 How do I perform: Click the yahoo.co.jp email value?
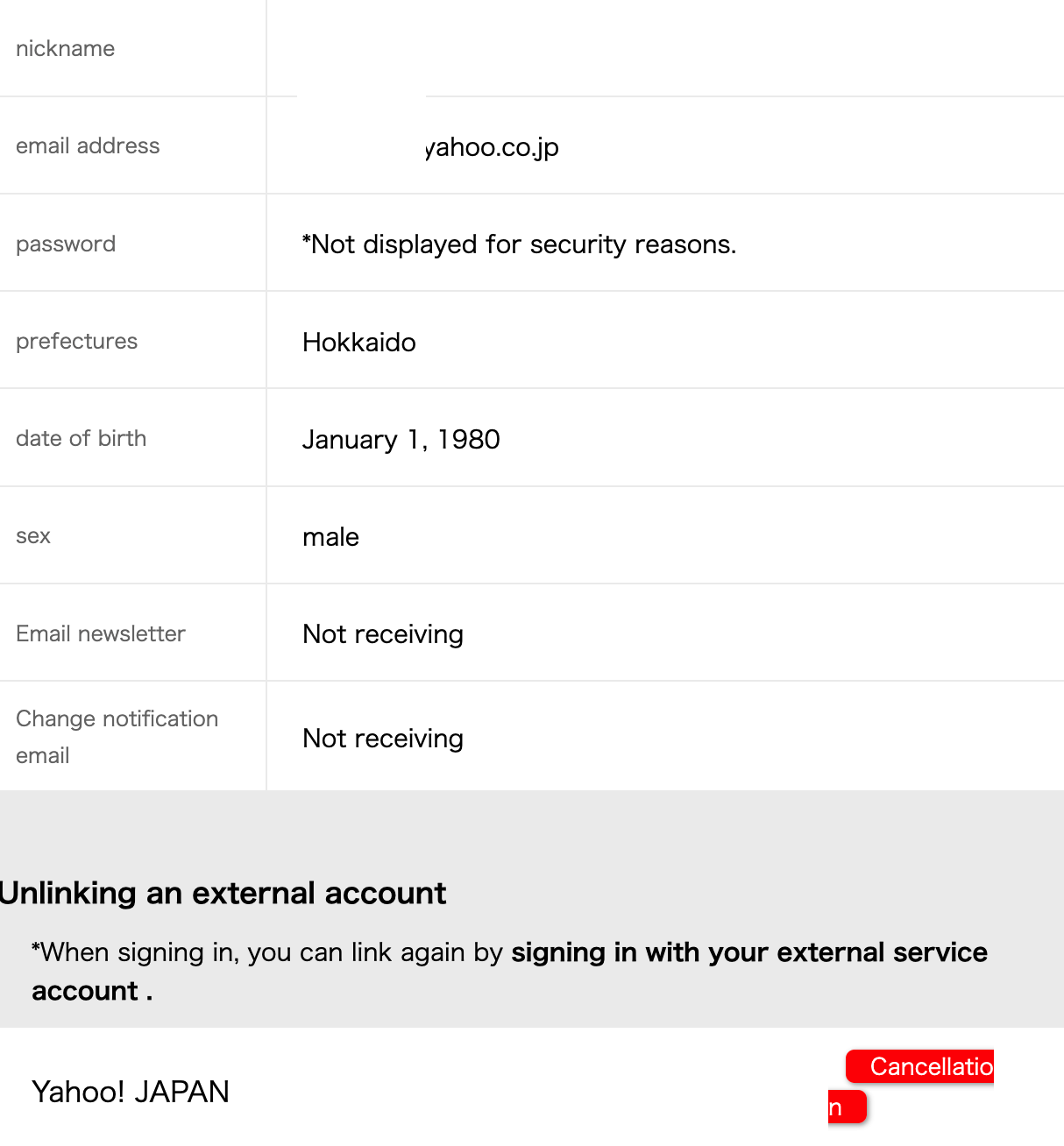point(492,147)
